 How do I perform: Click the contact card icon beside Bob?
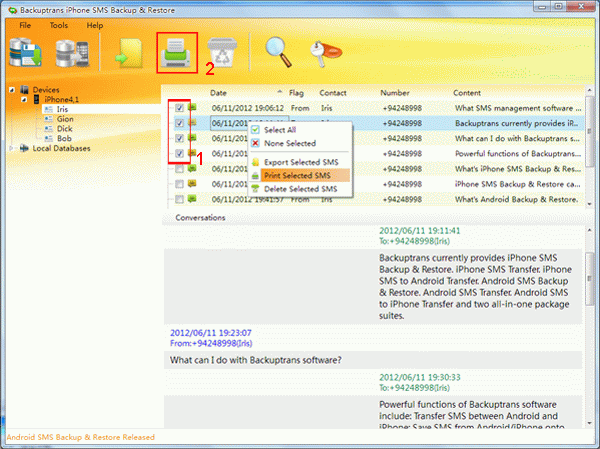49,139
